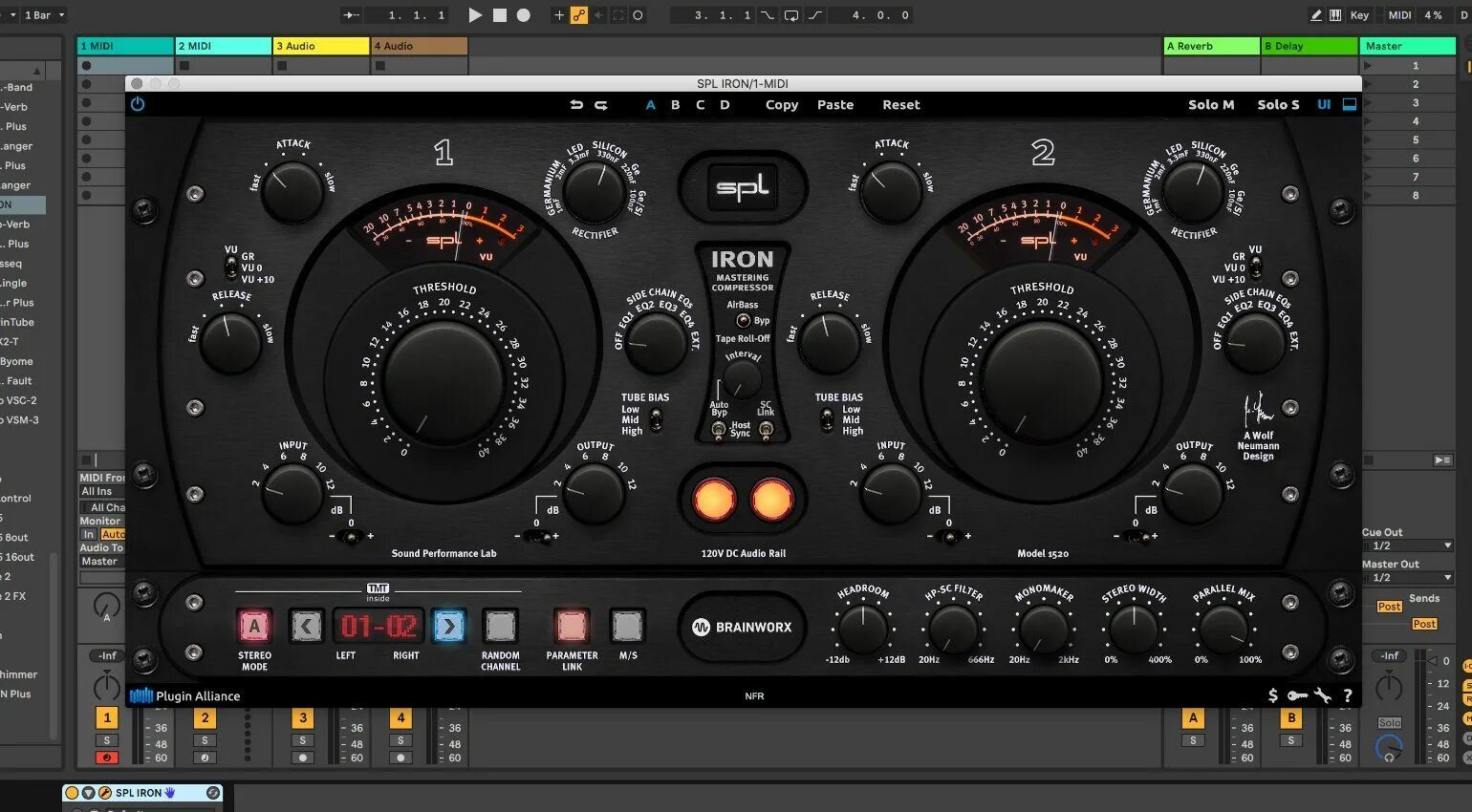Toggle the draw mode pencil icon
The height and width of the screenshot is (812, 1472).
point(1316,15)
